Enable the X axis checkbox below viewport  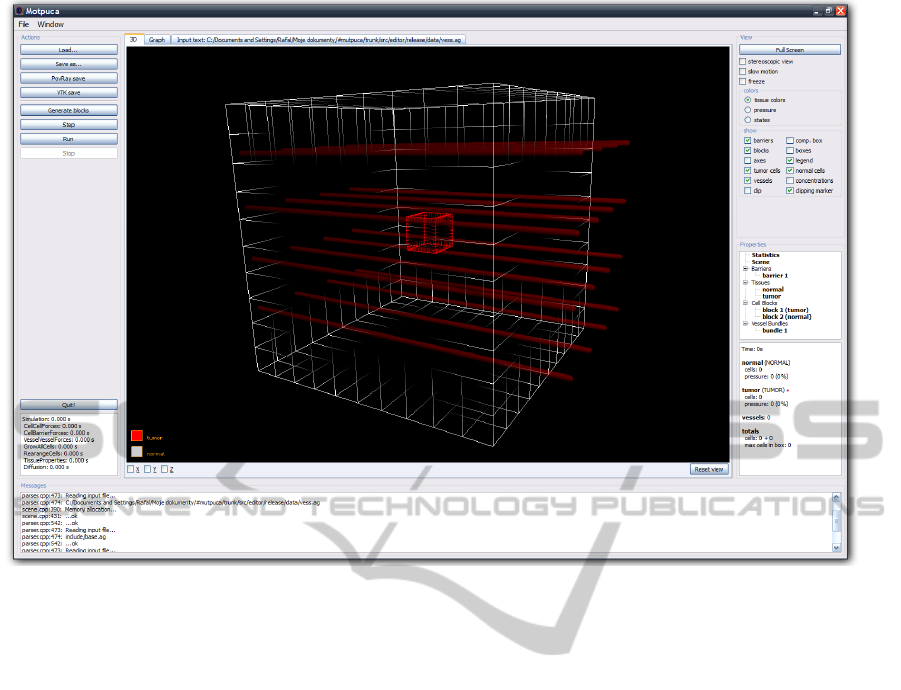(131, 469)
